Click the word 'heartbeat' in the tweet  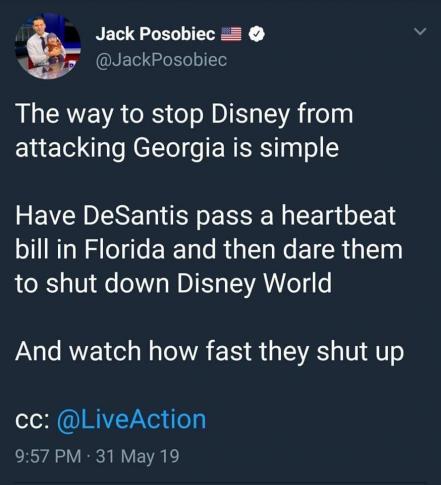(339, 216)
